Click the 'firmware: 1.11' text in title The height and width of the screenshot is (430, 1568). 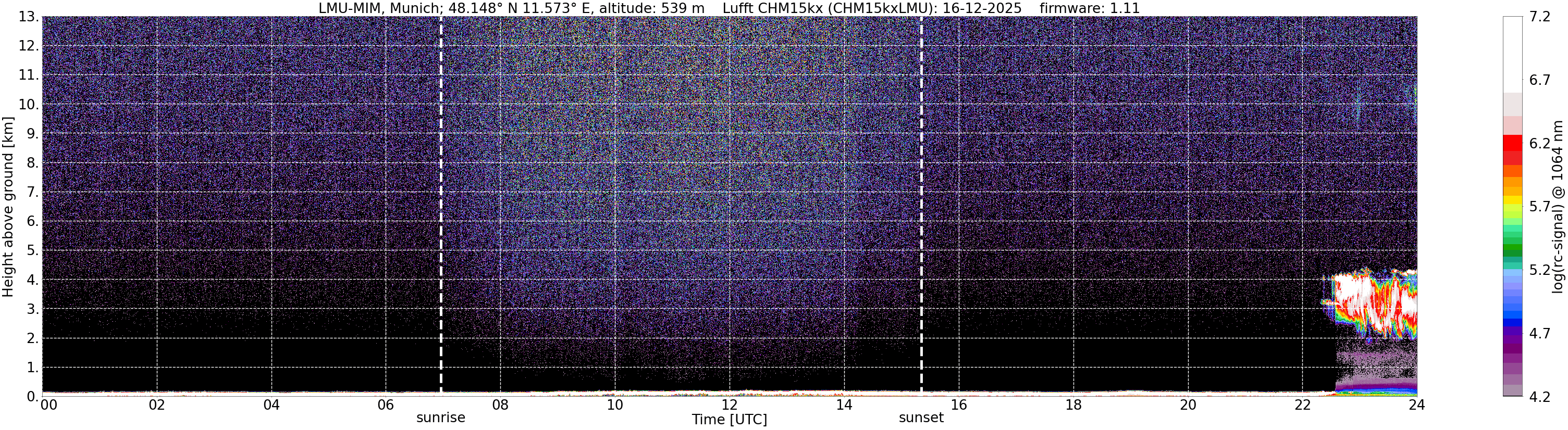[x=1090, y=8]
